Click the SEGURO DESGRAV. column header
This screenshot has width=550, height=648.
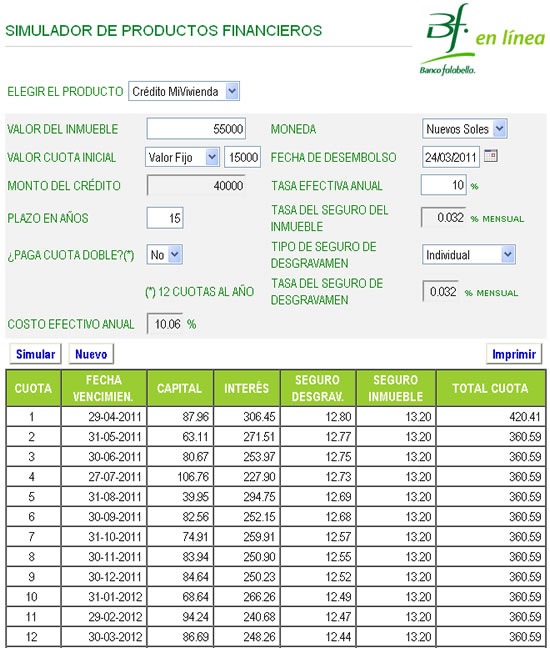tap(318, 388)
